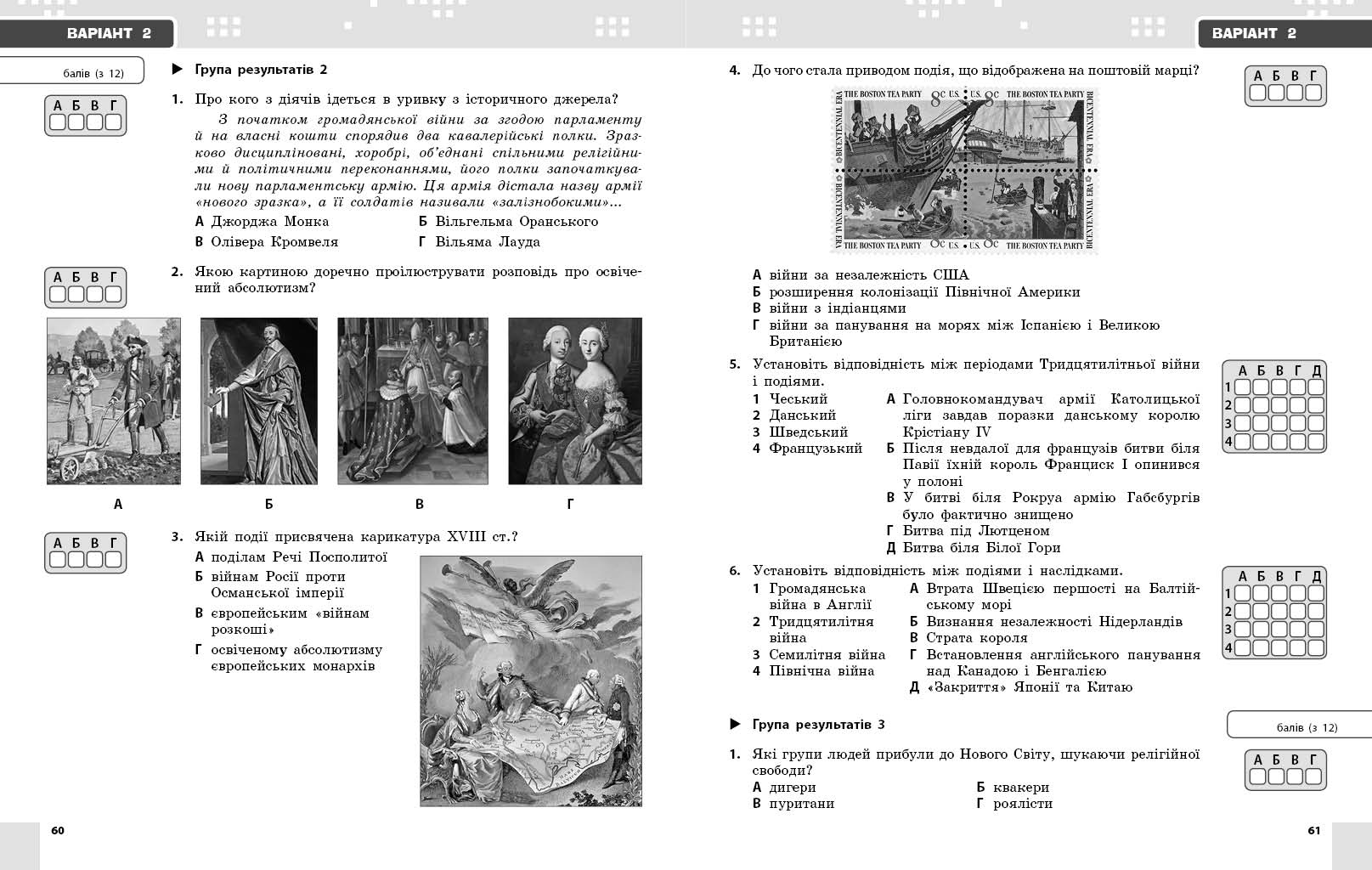This screenshot has width=1372, height=870.
Task: Tick answer box Г for question 2 on enlightened absolutism
Action: 114,294
